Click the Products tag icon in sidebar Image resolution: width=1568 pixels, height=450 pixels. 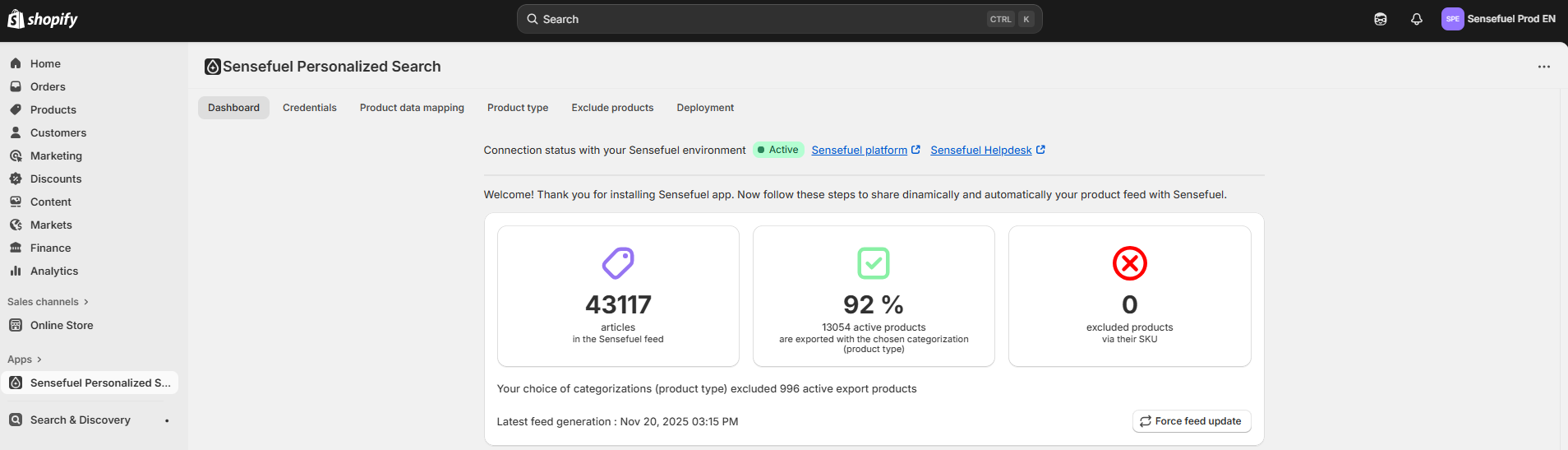coord(16,109)
